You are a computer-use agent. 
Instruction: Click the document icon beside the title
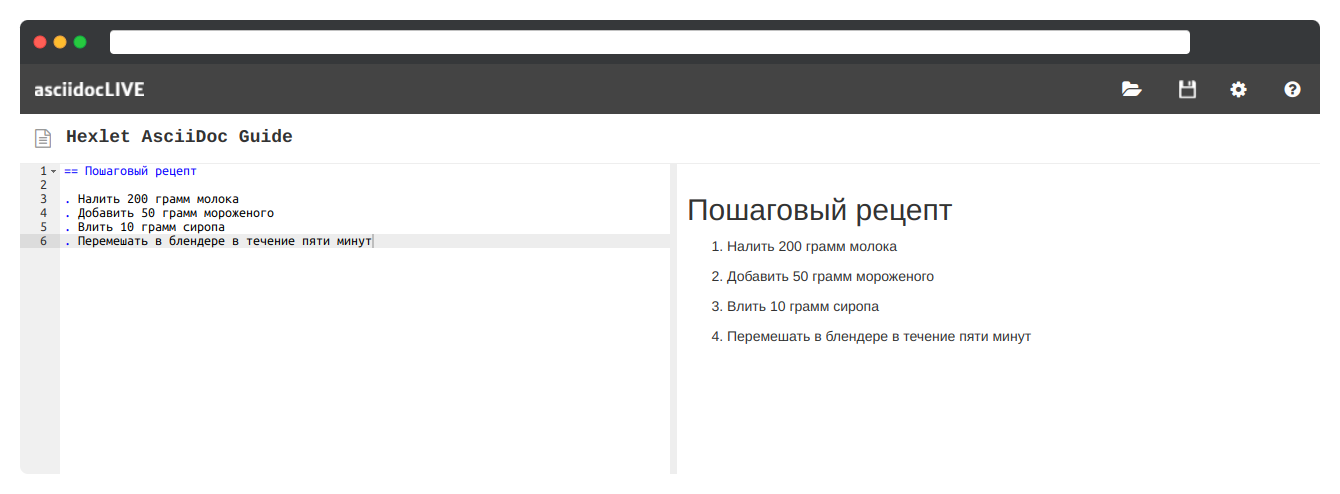pyautogui.click(x=43, y=138)
